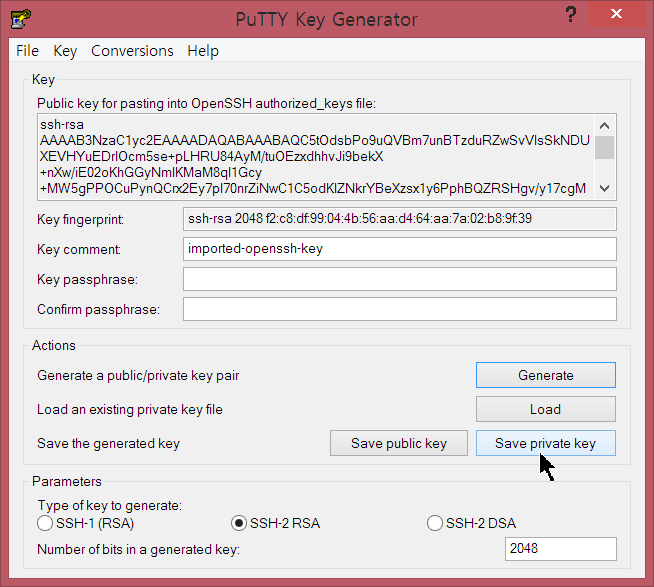Click the Generate button

(x=546, y=375)
